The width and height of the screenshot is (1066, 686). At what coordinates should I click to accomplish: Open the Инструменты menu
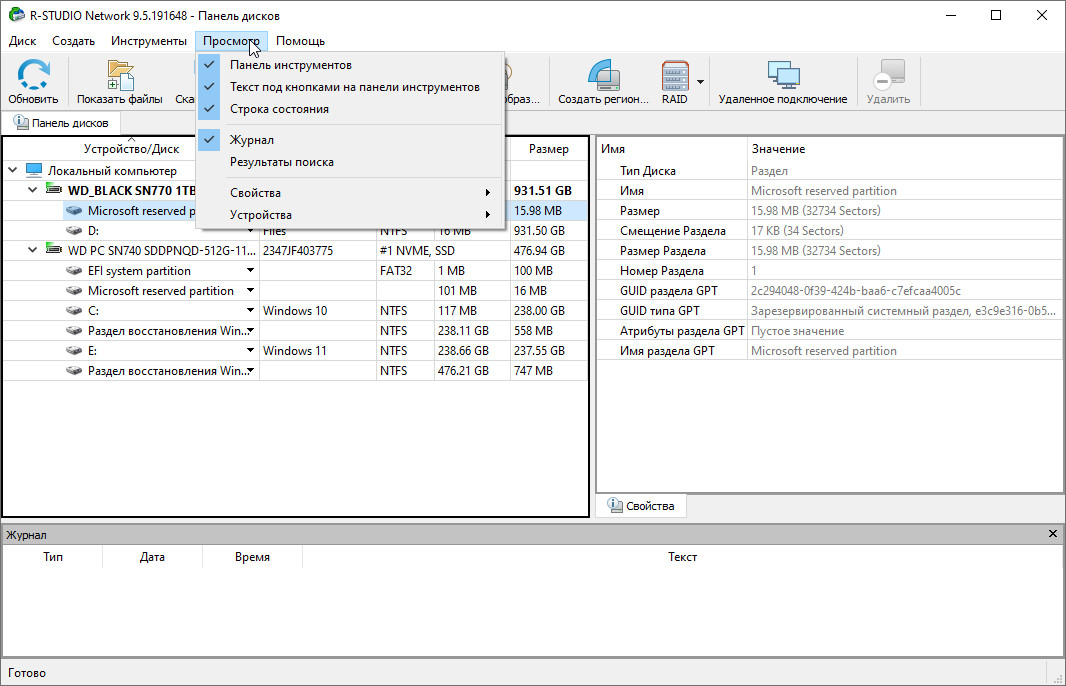(149, 41)
